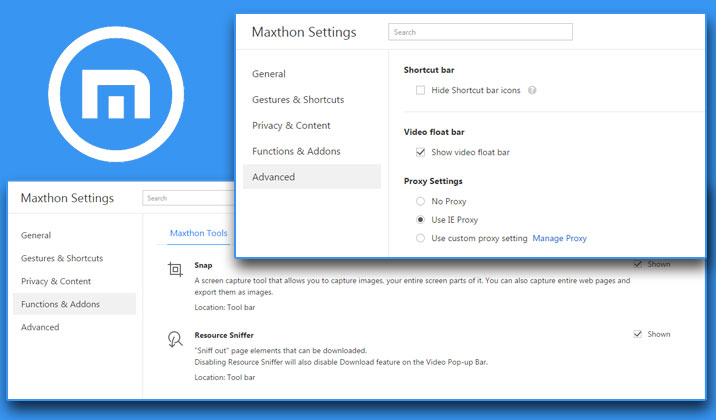Switch to the Maxthon Tools tab
716x420 pixels.
point(199,233)
